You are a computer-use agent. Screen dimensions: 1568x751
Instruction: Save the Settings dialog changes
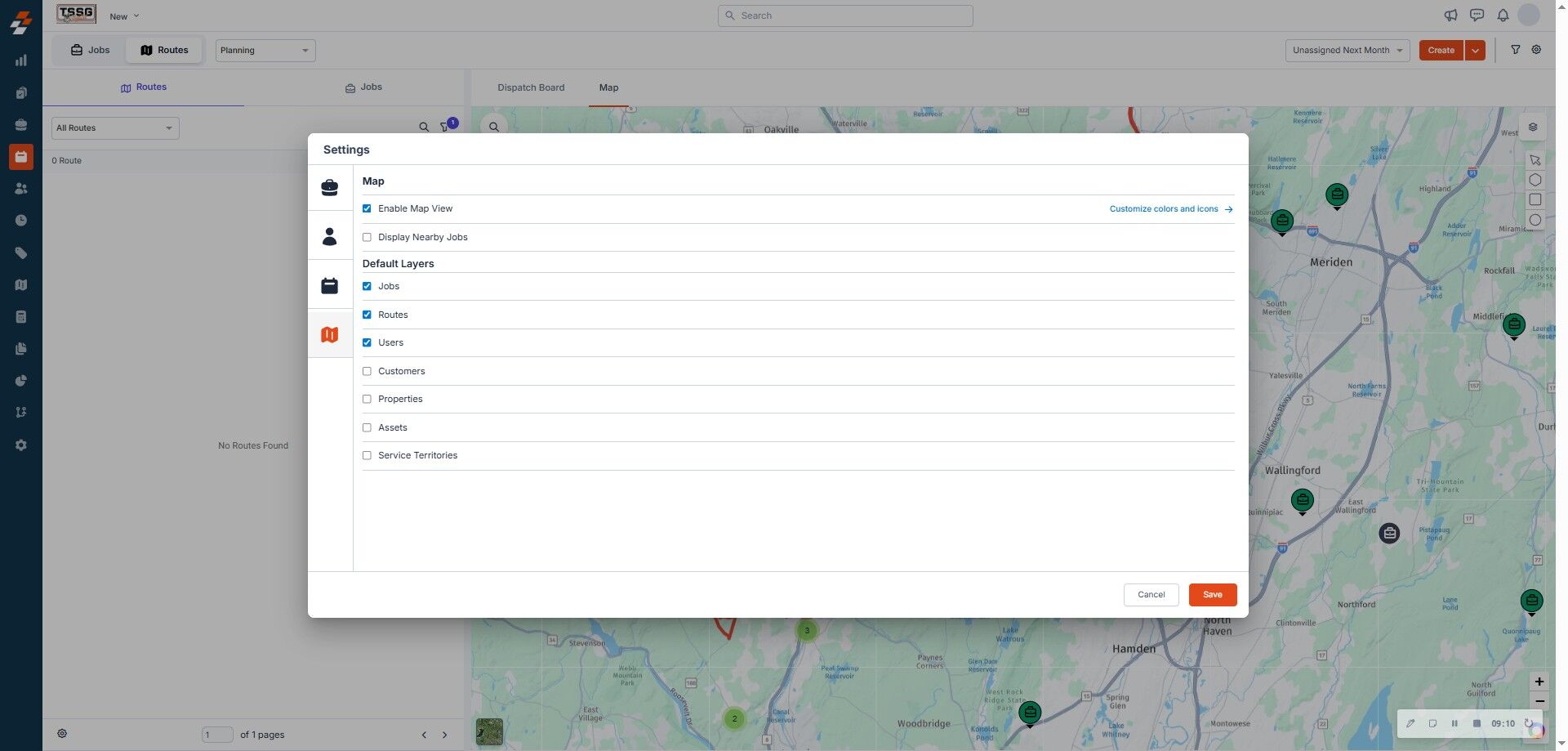[1213, 595]
